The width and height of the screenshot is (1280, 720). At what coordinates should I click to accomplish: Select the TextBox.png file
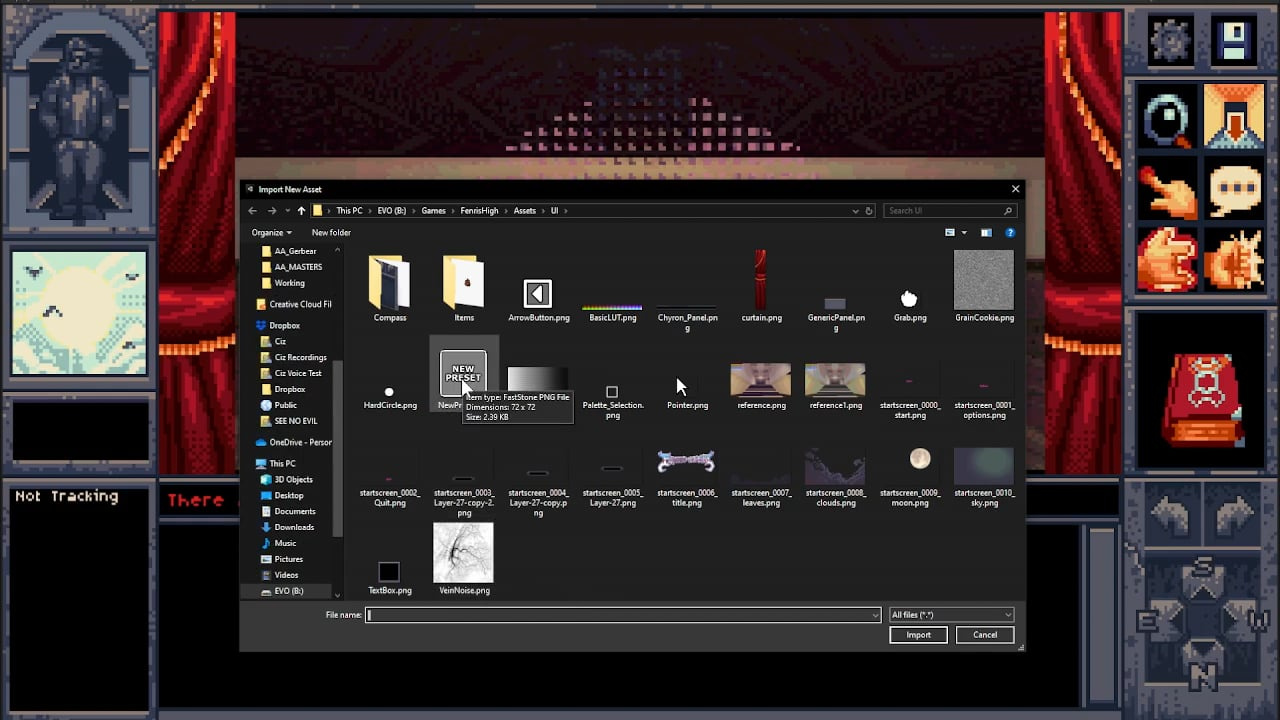[390, 578]
